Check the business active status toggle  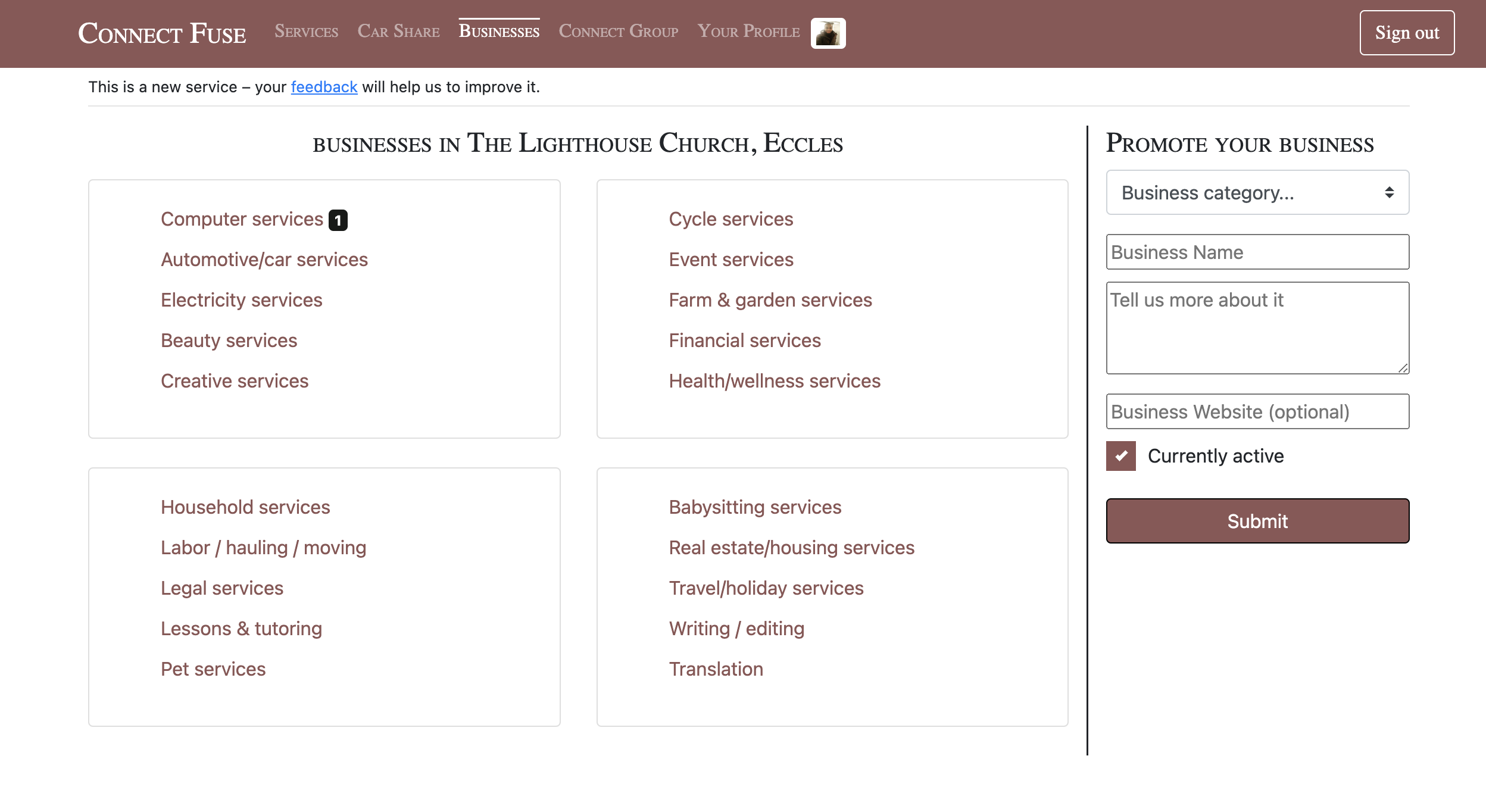pos(1121,457)
